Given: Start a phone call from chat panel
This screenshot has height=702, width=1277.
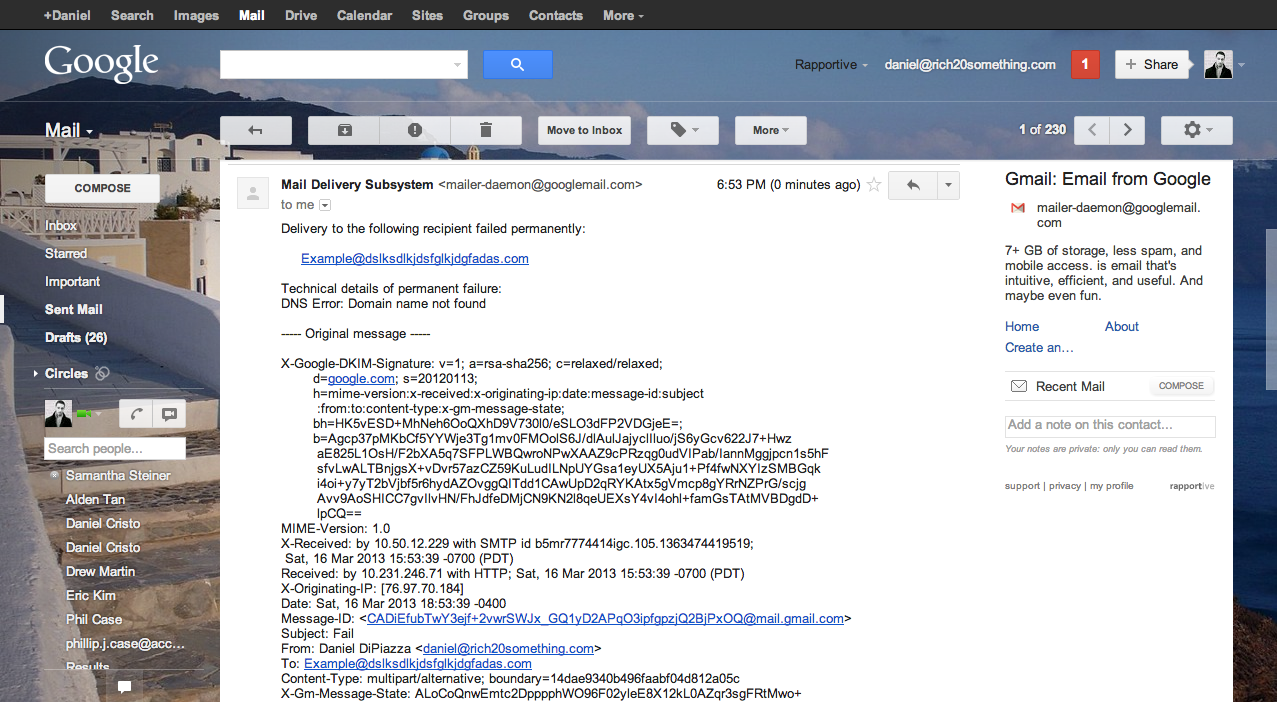Looking at the screenshot, I should click(x=135, y=414).
